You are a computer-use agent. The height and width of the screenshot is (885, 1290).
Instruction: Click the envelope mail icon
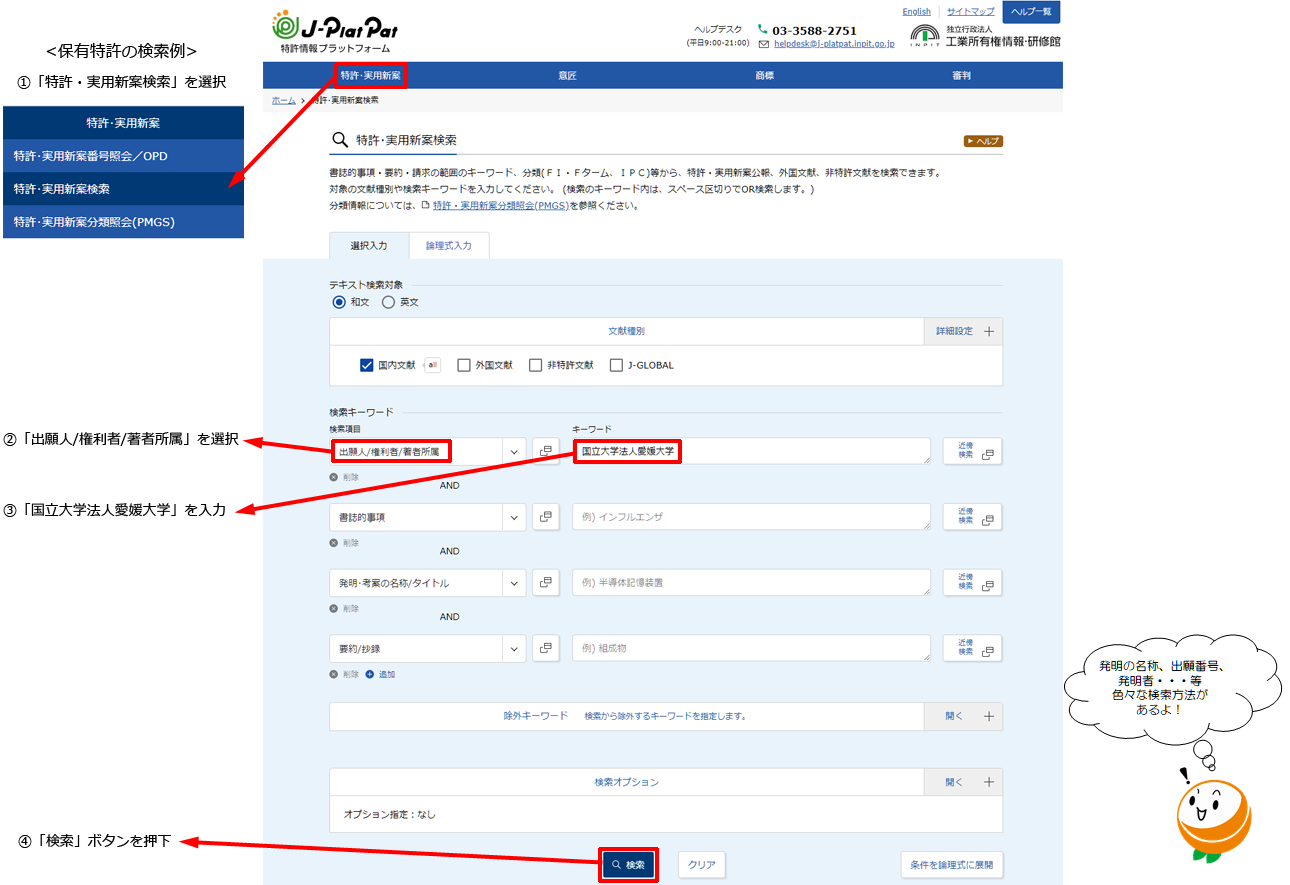point(764,44)
